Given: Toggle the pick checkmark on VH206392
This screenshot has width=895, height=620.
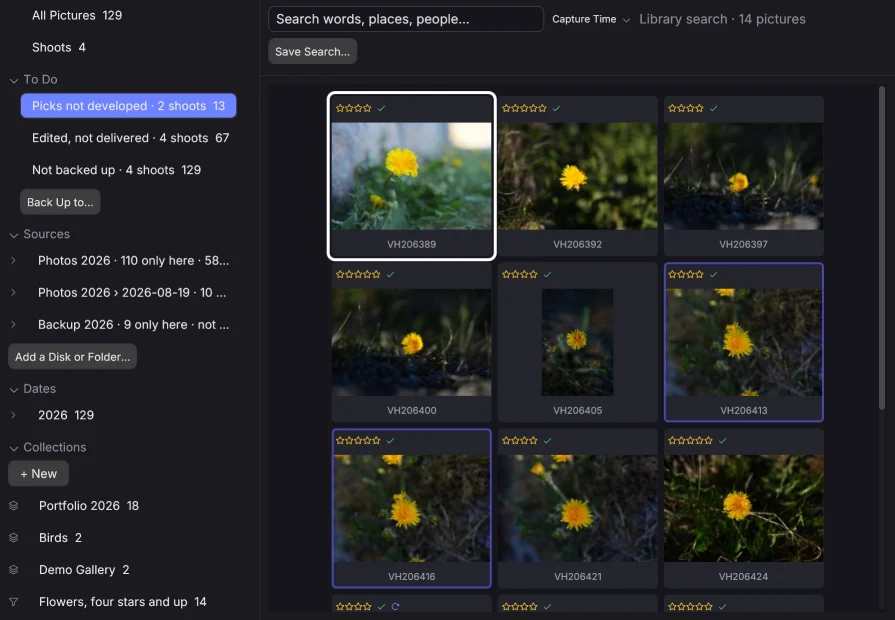Looking at the screenshot, I should click(x=557, y=108).
